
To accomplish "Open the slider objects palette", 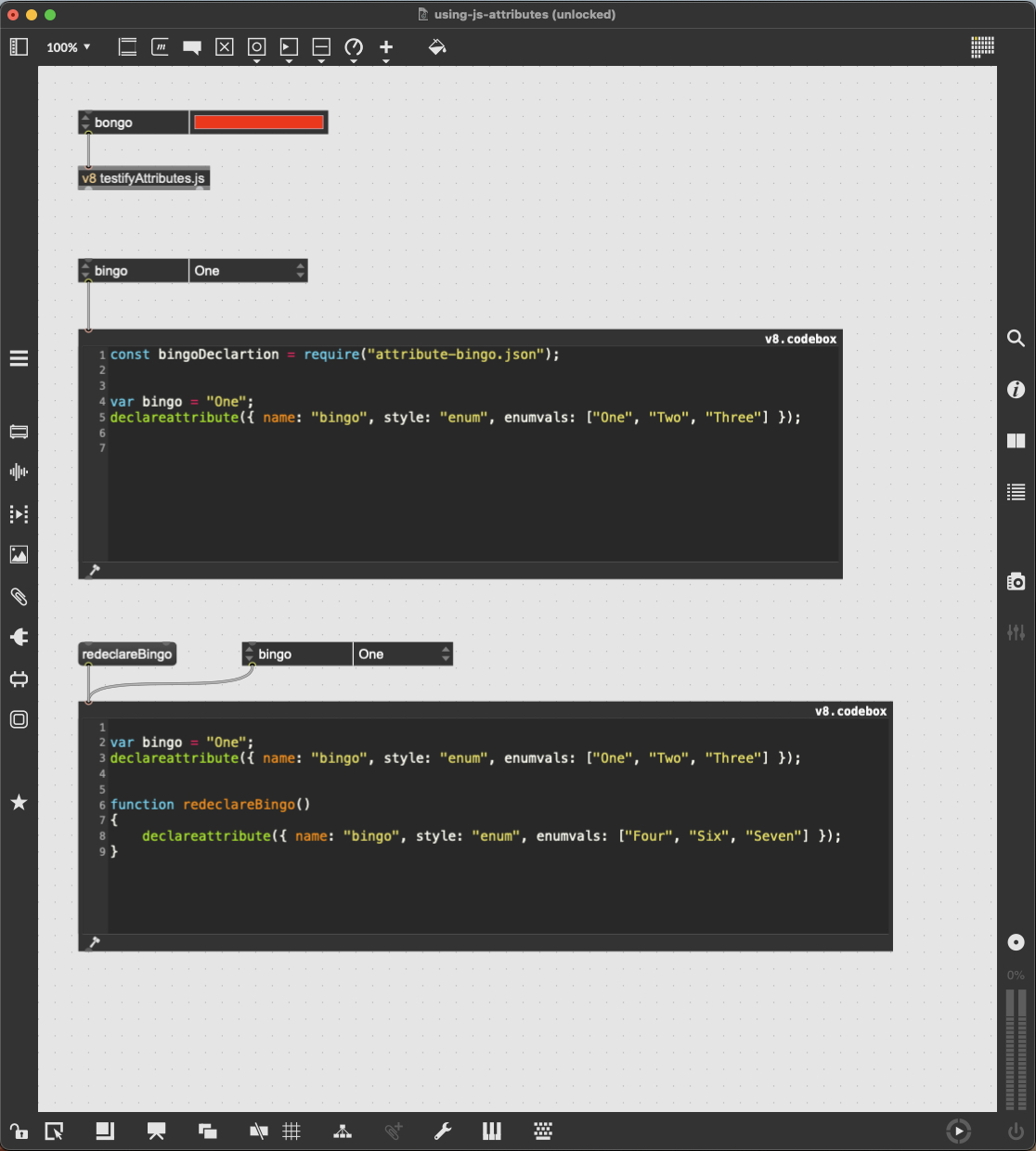I will (x=321, y=48).
